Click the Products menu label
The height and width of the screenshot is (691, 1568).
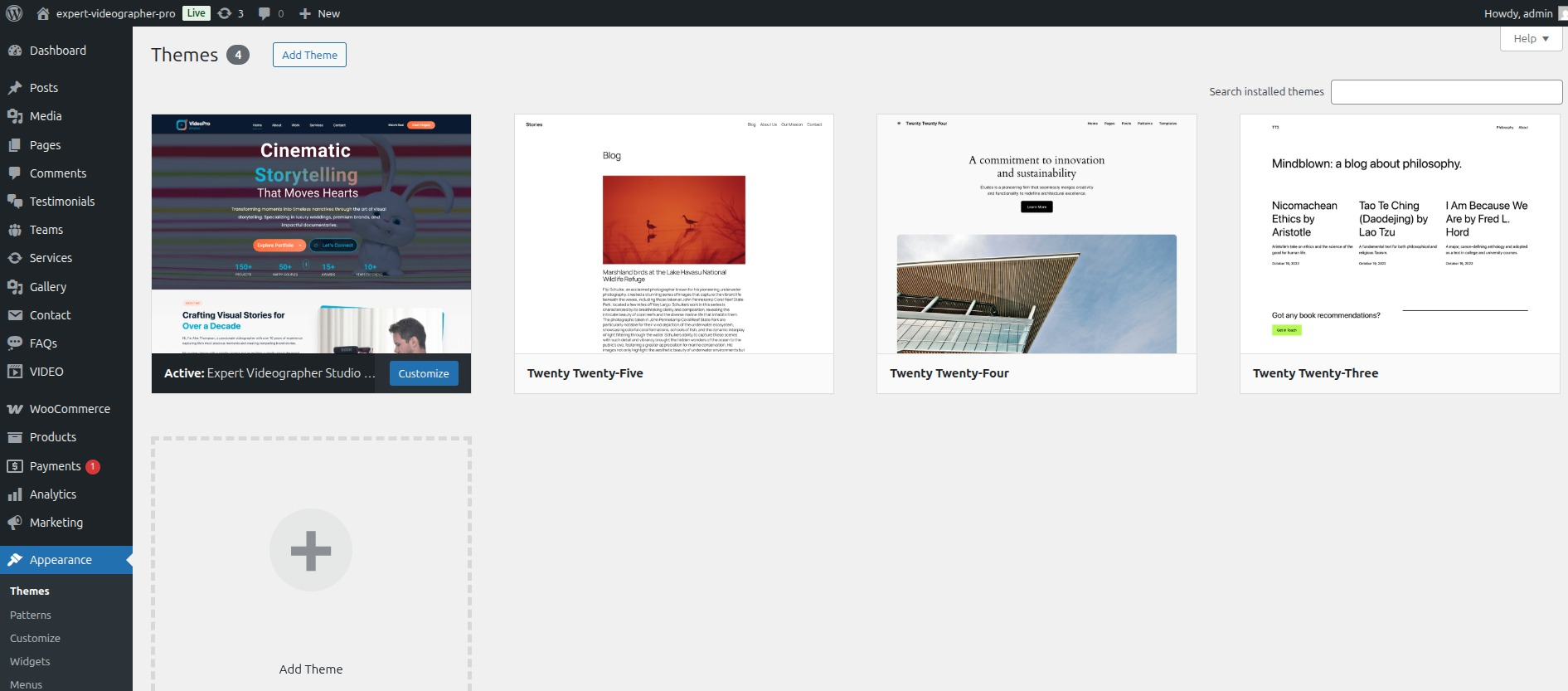(53, 437)
